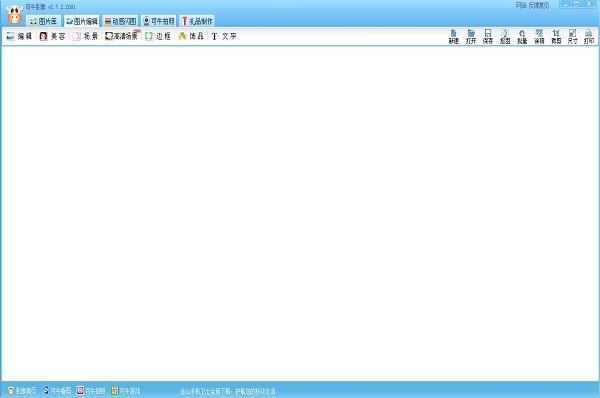Switch to the 动感闪图 tab
The width and height of the screenshot is (600, 398).
point(121,21)
